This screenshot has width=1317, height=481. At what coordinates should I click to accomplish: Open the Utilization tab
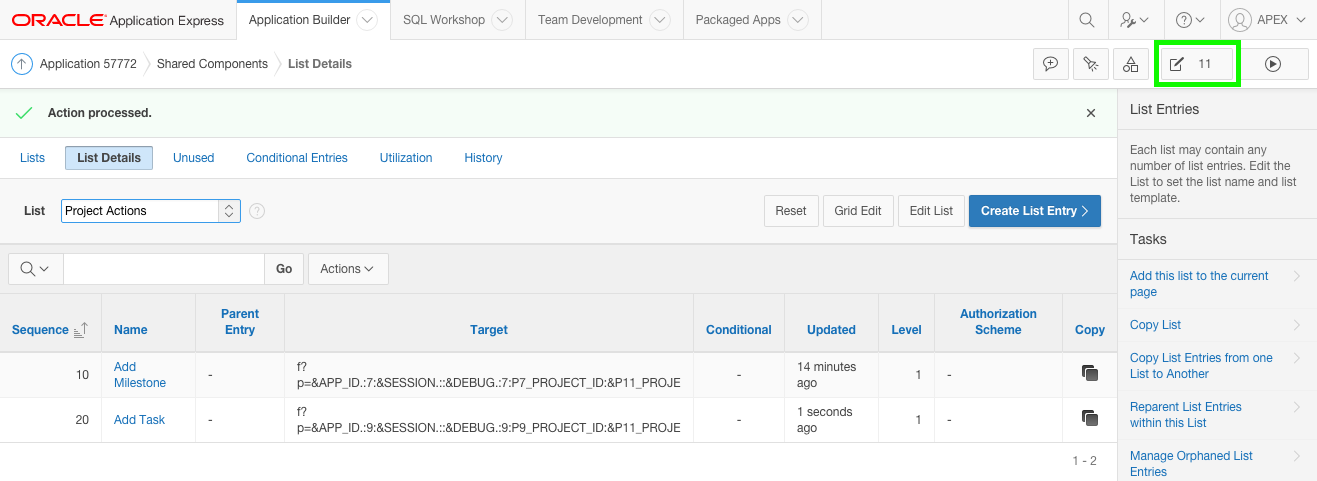point(406,158)
